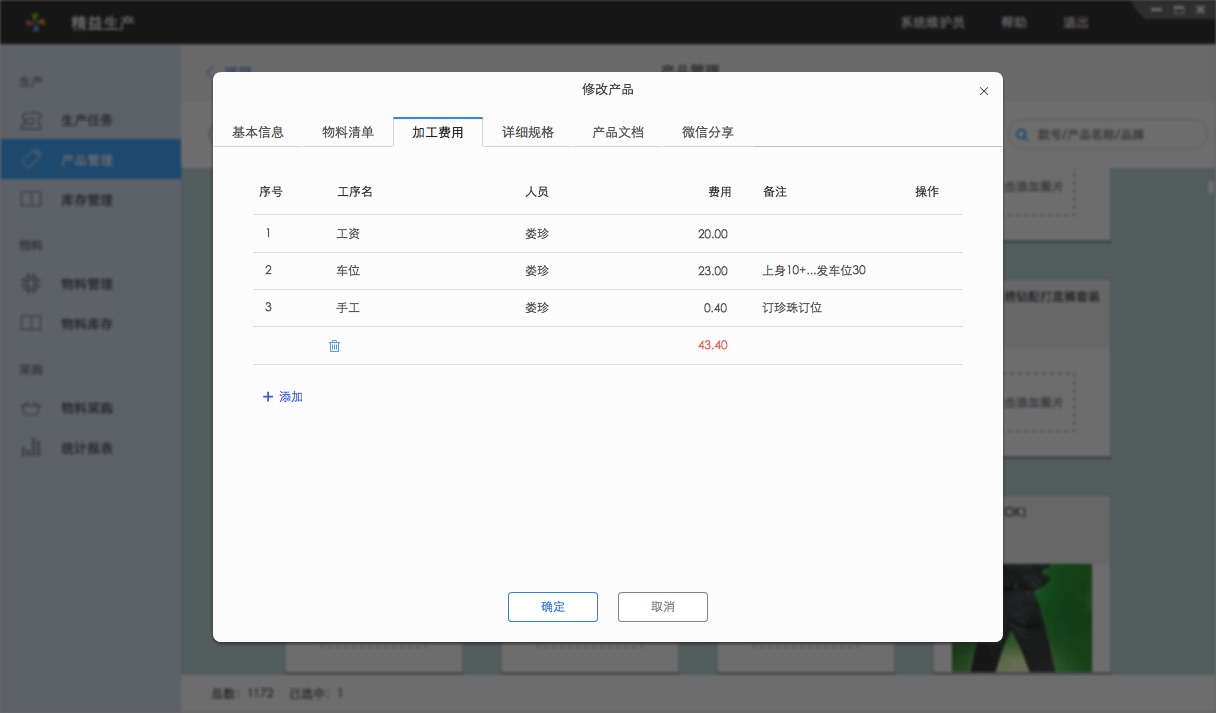Open the 物料清单 tab
The height and width of the screenshot is (713, 1216).
347,131
